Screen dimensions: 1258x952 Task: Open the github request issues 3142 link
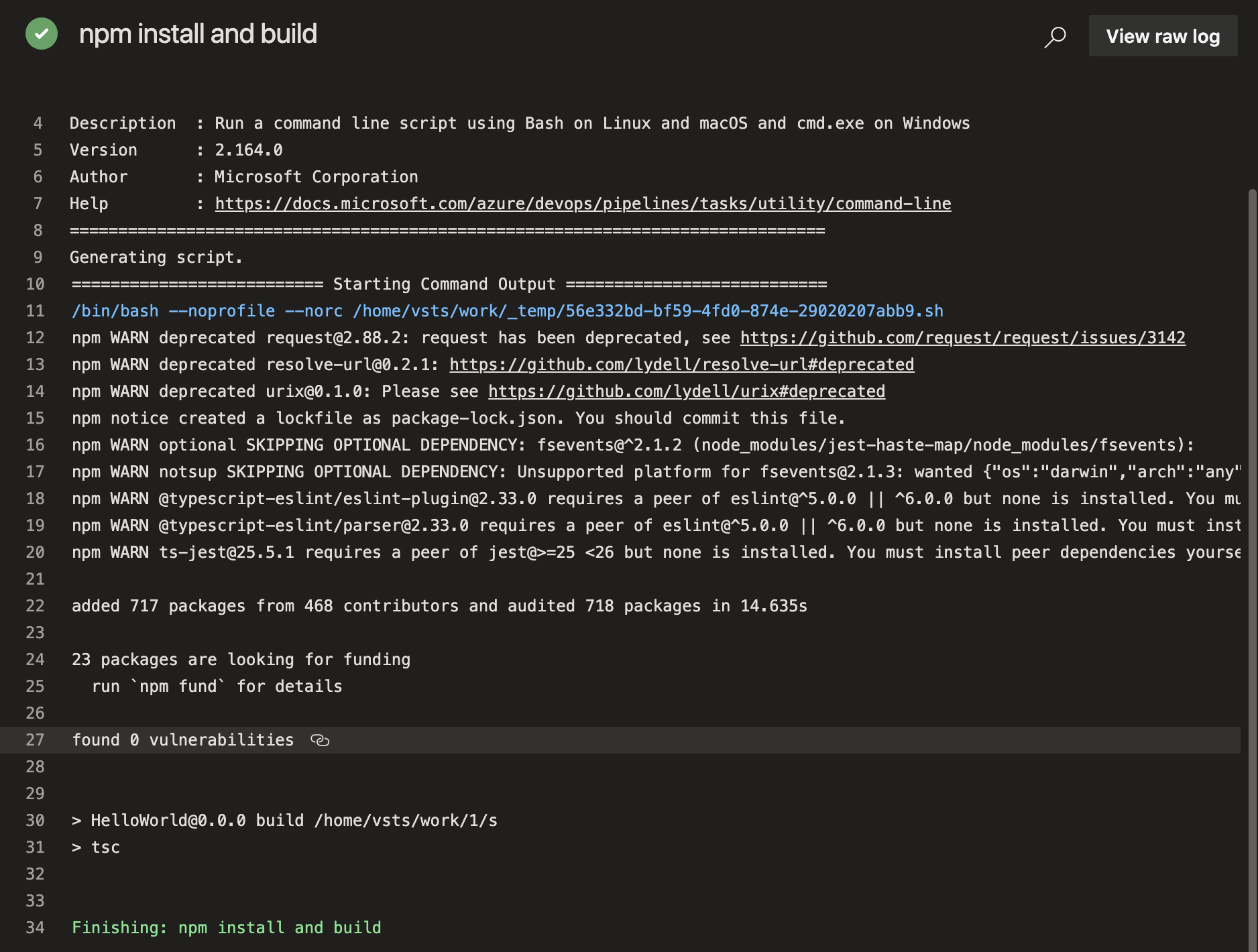pos(963,338)
